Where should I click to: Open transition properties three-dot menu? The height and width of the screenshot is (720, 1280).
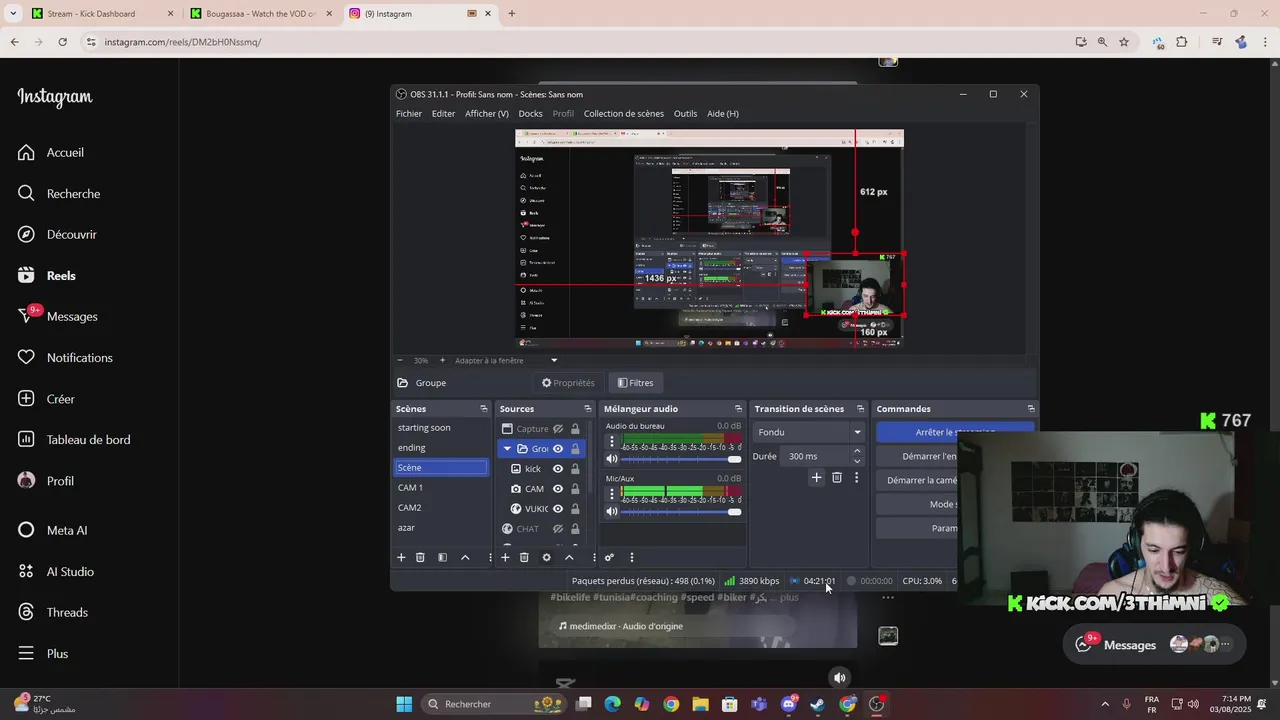pyautogui.click(x=856, y=477)
